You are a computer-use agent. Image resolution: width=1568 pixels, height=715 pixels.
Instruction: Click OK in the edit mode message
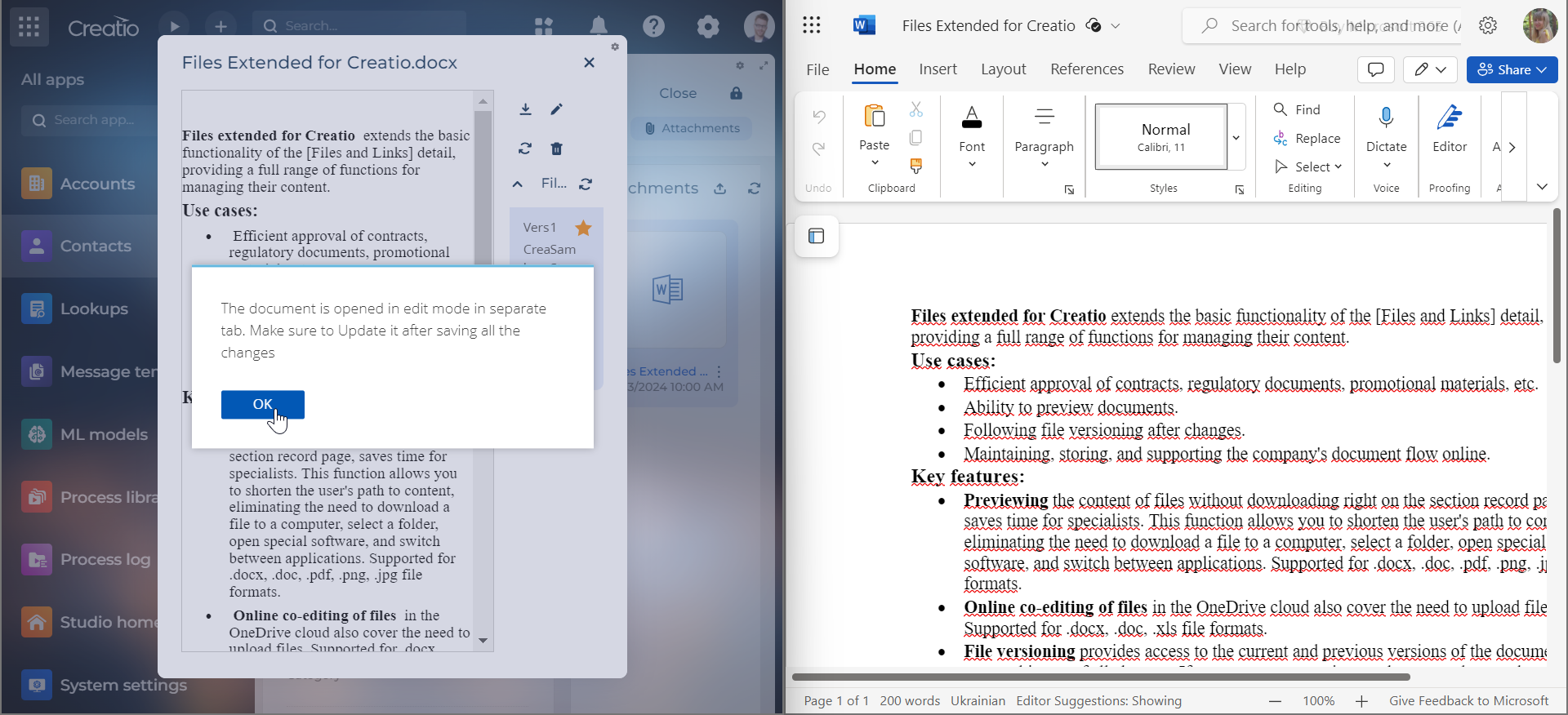tap(263, 405)
